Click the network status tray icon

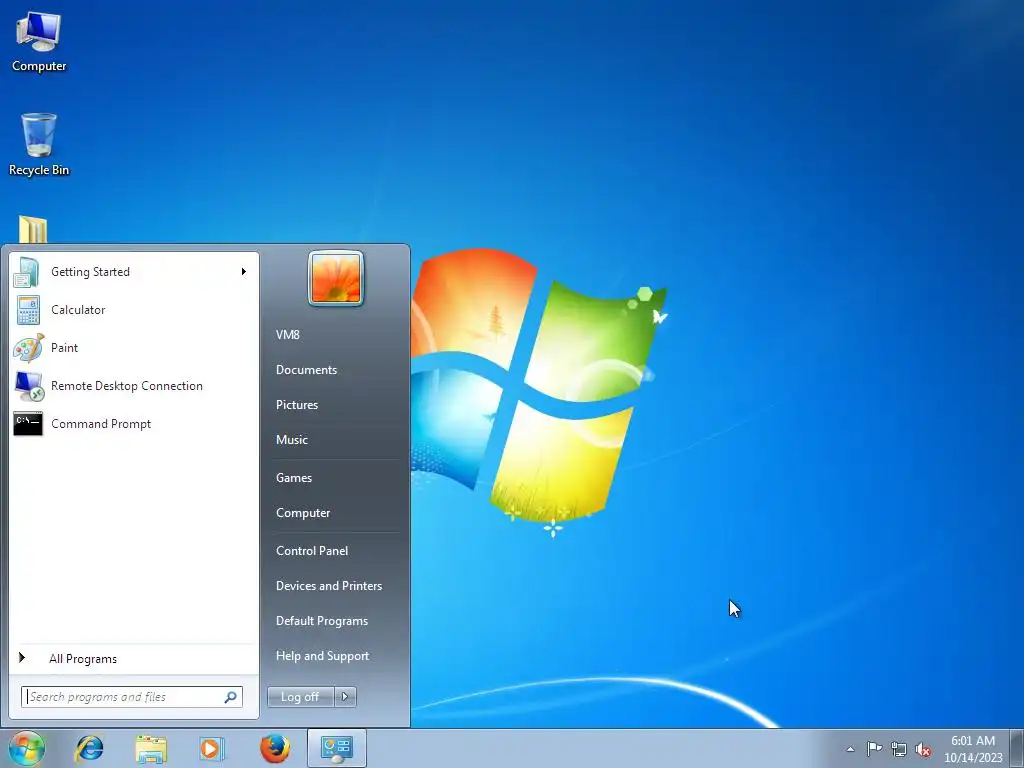coord(899,749)
